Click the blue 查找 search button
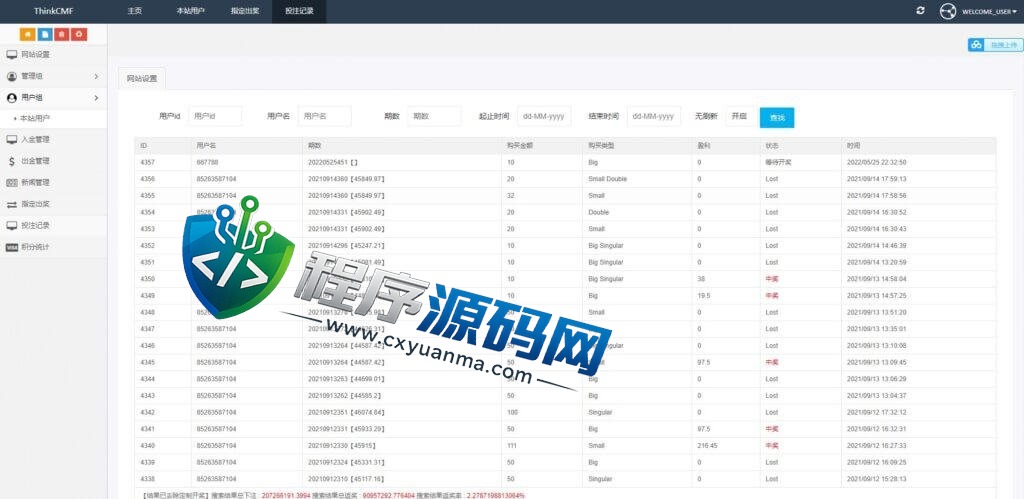This screenshot has width=1024, height=499. pyautogui.click(x=777, y=118)
